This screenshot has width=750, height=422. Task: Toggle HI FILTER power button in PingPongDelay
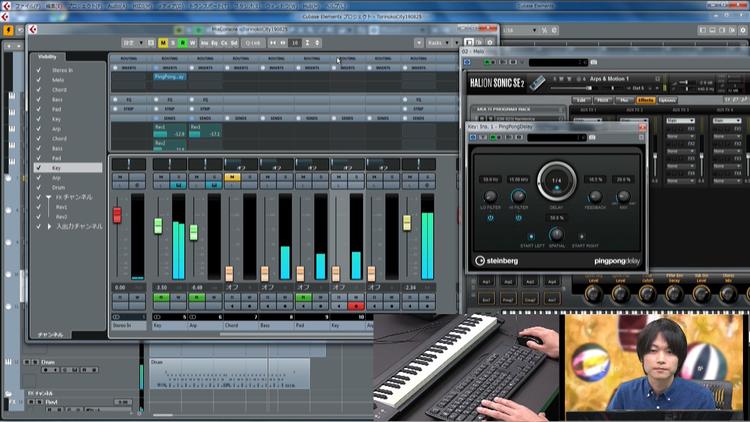coord(518,218)
